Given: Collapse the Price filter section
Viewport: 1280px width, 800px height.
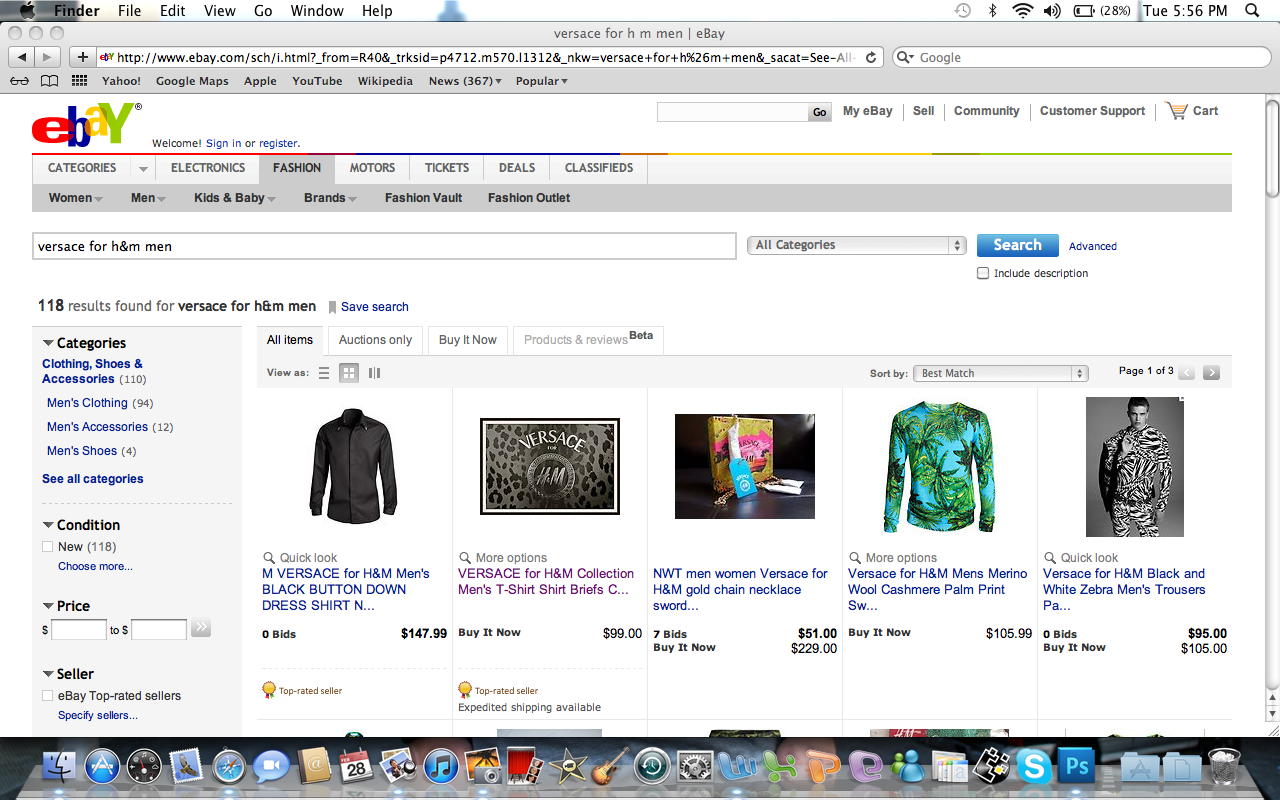Looking at the screenshot, I should pos(48,606).
